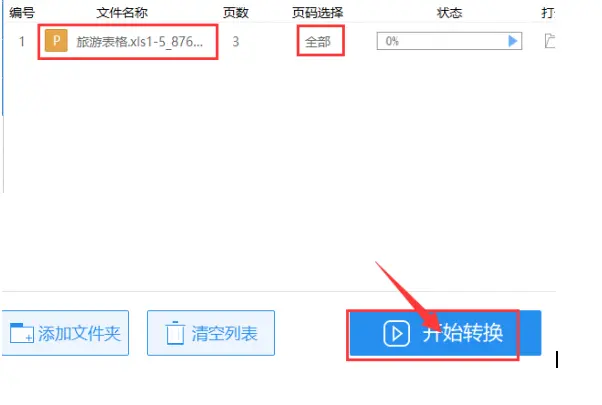602x405 pixels.
Task: Click the 文件名称 column header
Action: click(x=122, y=13)
